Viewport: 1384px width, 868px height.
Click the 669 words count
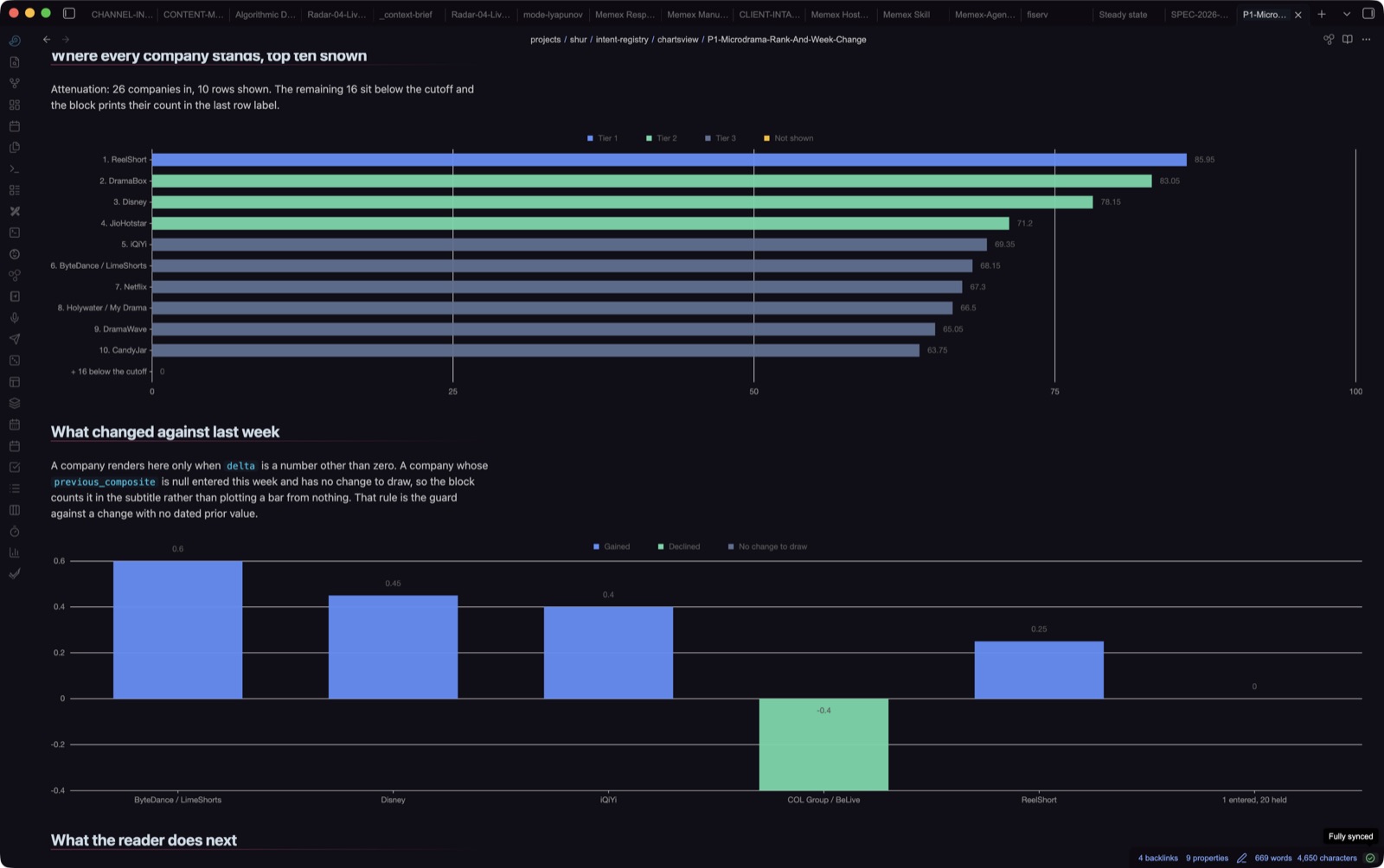point(1272,858)
